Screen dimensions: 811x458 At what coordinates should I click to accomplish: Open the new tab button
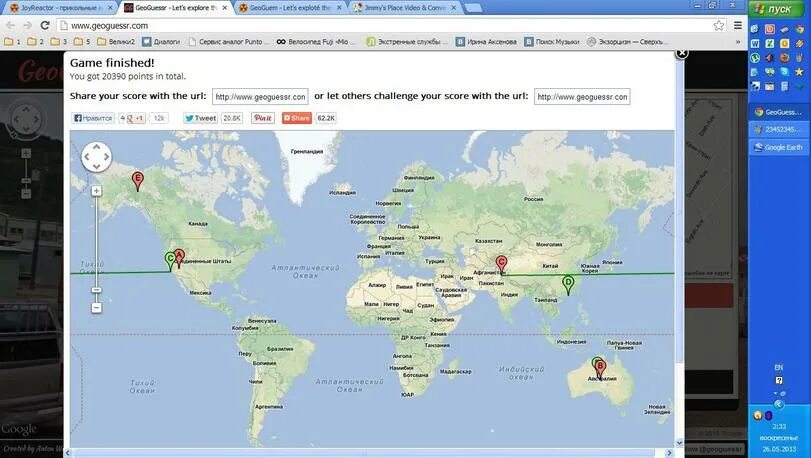[x=473, y=8]
